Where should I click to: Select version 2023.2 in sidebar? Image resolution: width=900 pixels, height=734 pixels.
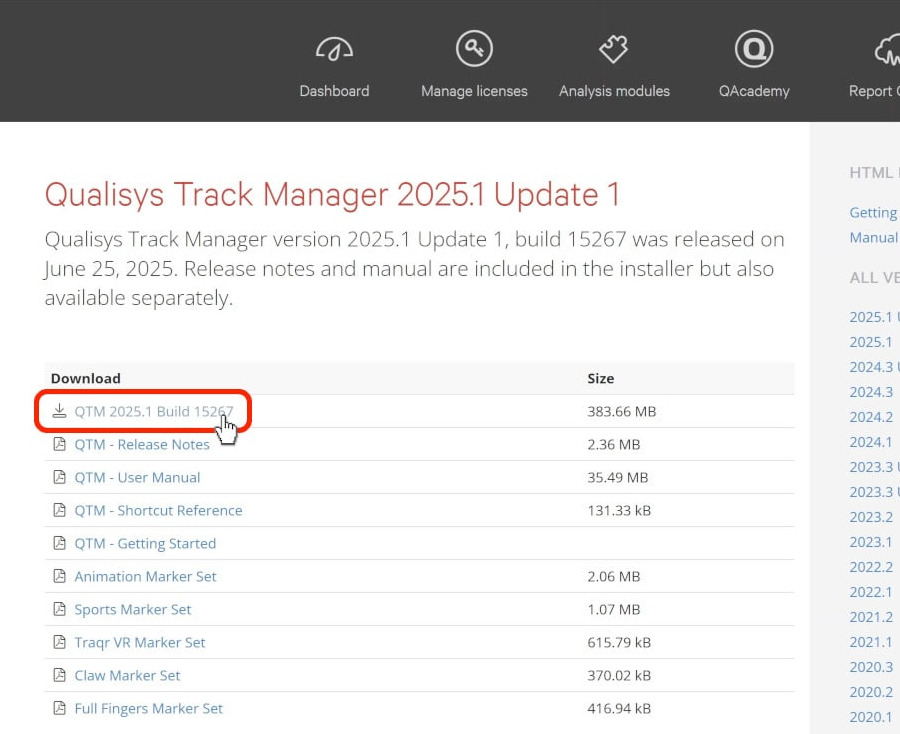pyautogui.click(x=870, y=517)
